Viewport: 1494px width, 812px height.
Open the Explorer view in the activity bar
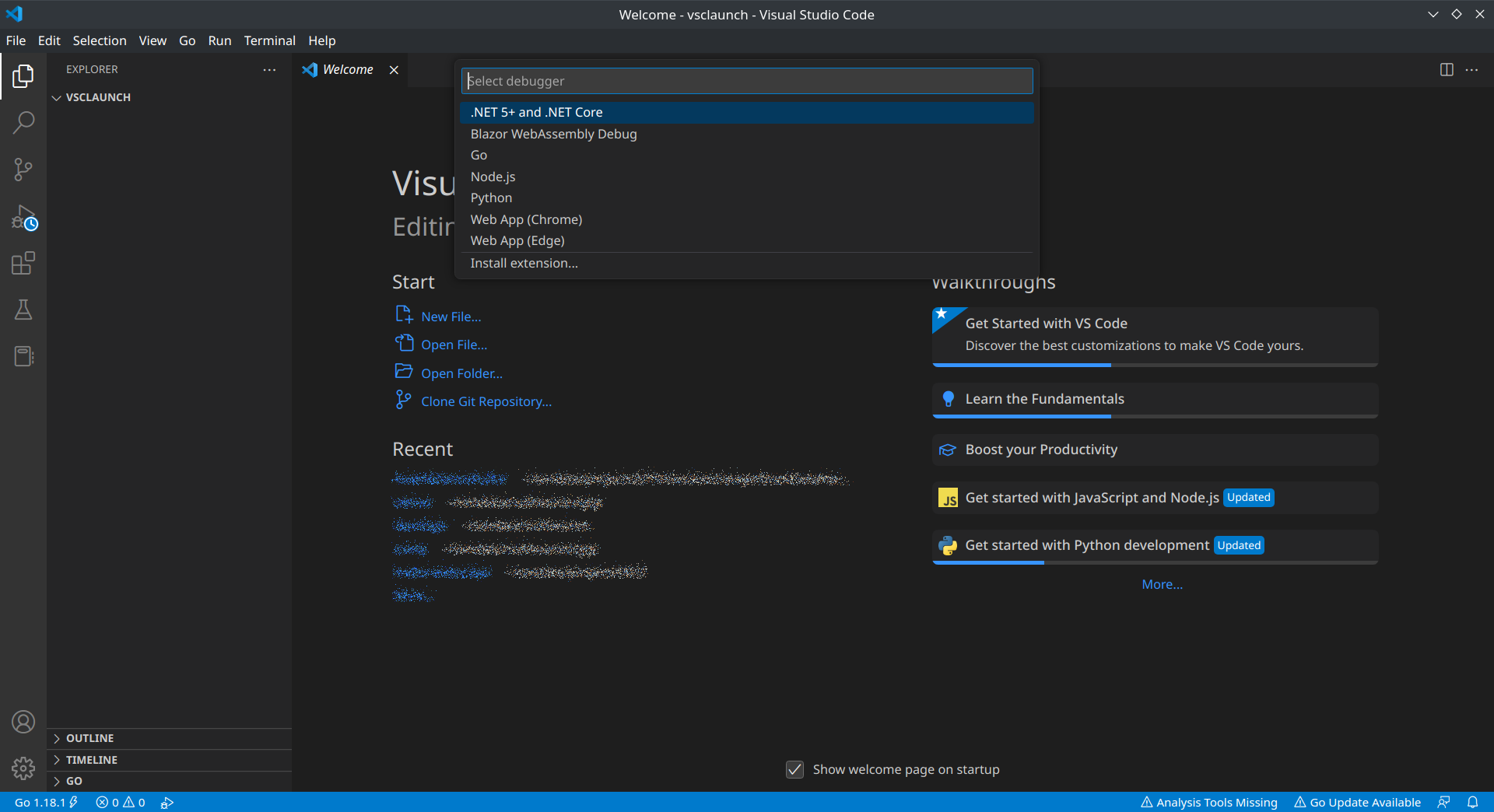(23, 76)
